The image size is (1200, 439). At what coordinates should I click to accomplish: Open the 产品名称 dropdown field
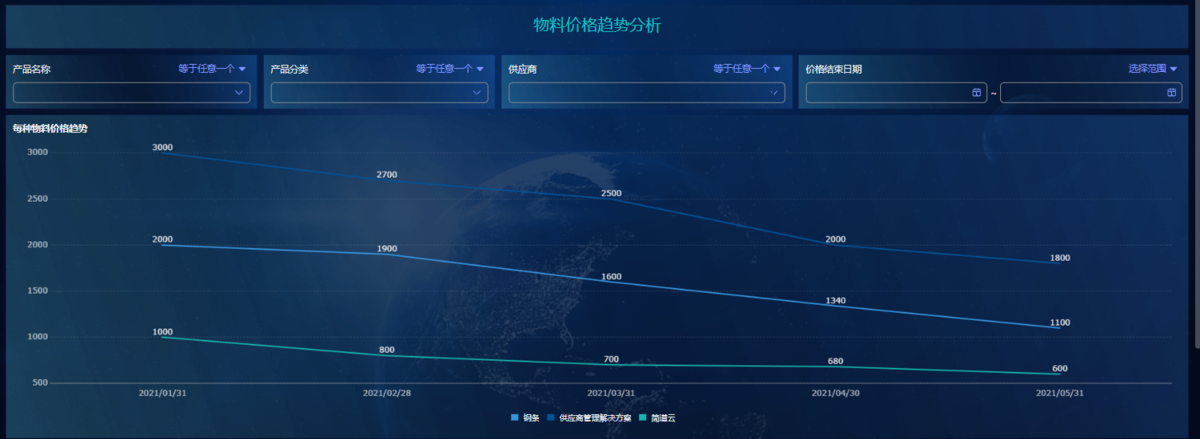pyautogui.click(x=131, y=93)
